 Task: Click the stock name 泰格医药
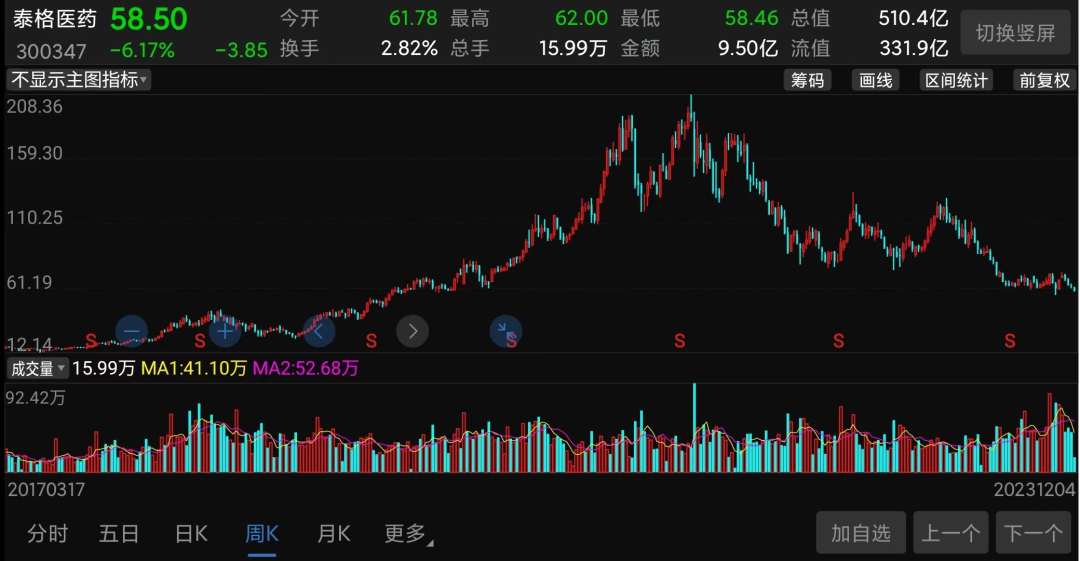tap(55, 19)
